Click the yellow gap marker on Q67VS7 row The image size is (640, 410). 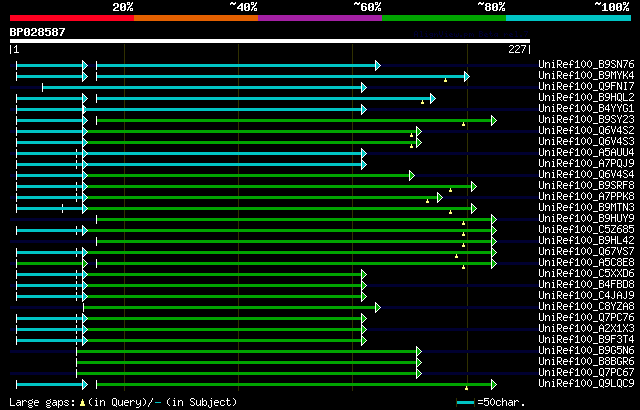(456, 256)
